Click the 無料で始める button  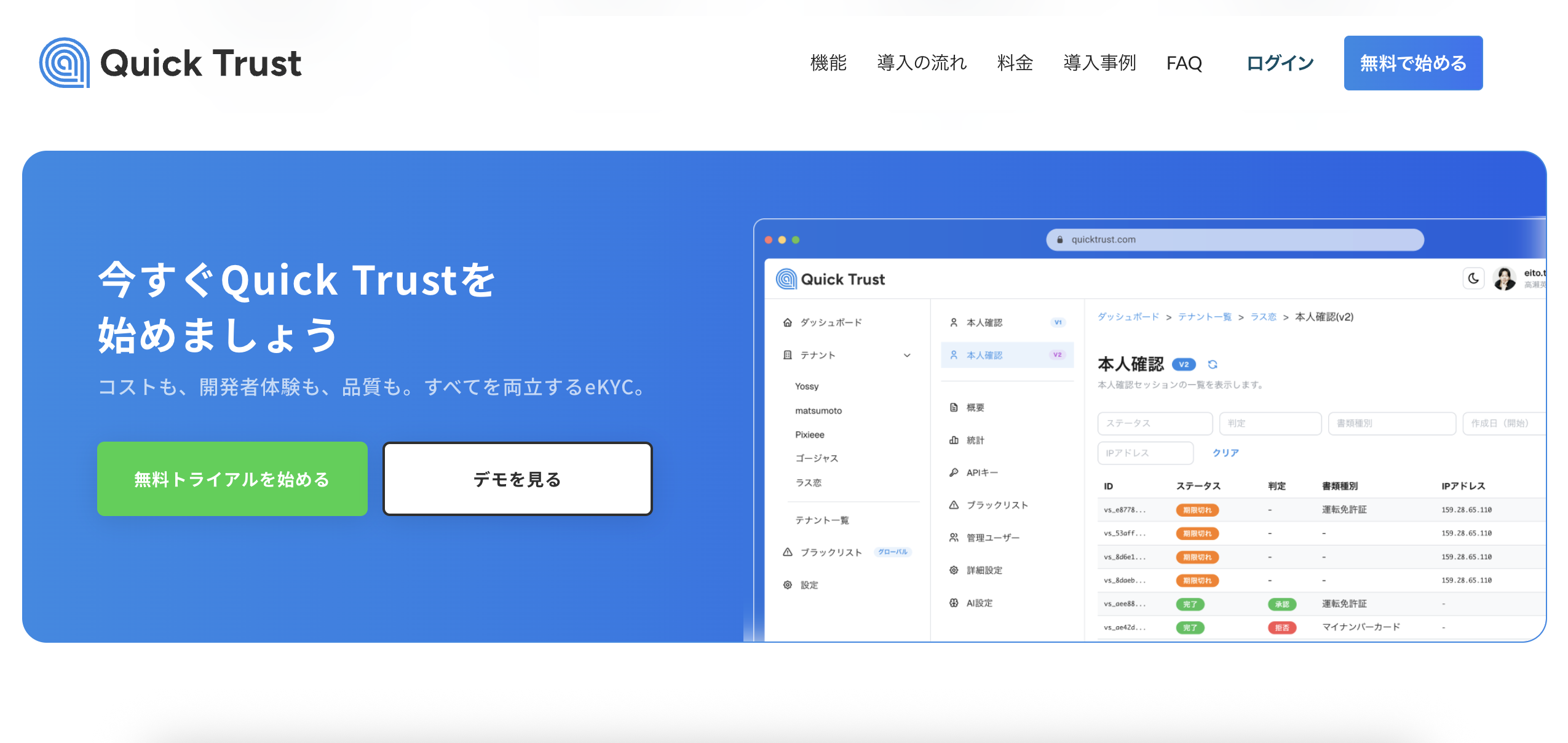click(1413, 63)
